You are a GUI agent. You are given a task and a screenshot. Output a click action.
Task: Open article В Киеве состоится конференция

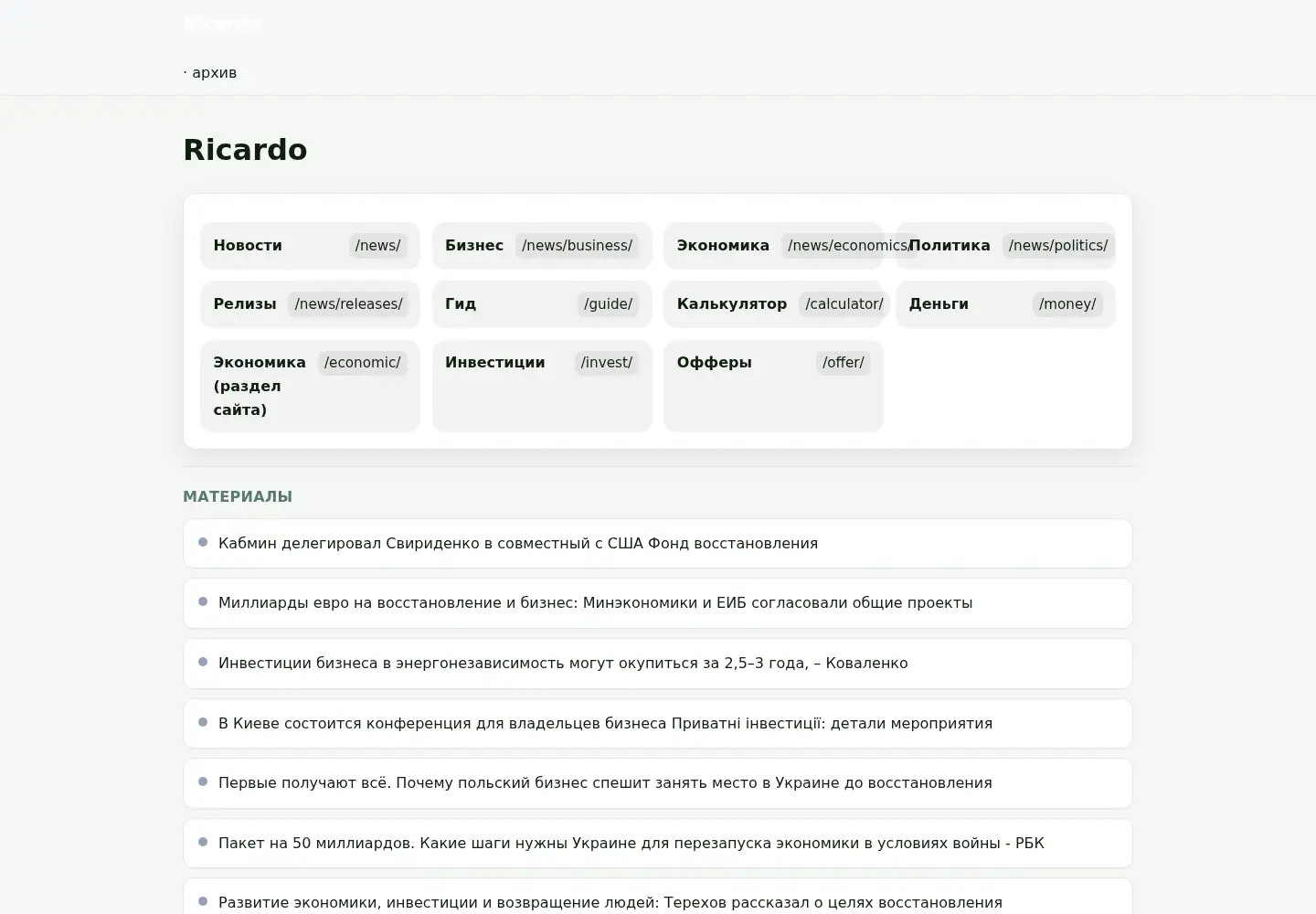tap(658, 724)
